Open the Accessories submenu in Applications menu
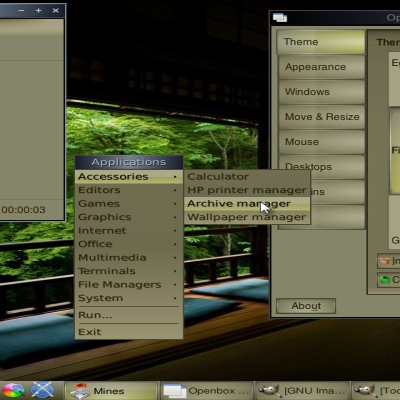The width and height of the screenshot is (400, 400). coord(129,177)
